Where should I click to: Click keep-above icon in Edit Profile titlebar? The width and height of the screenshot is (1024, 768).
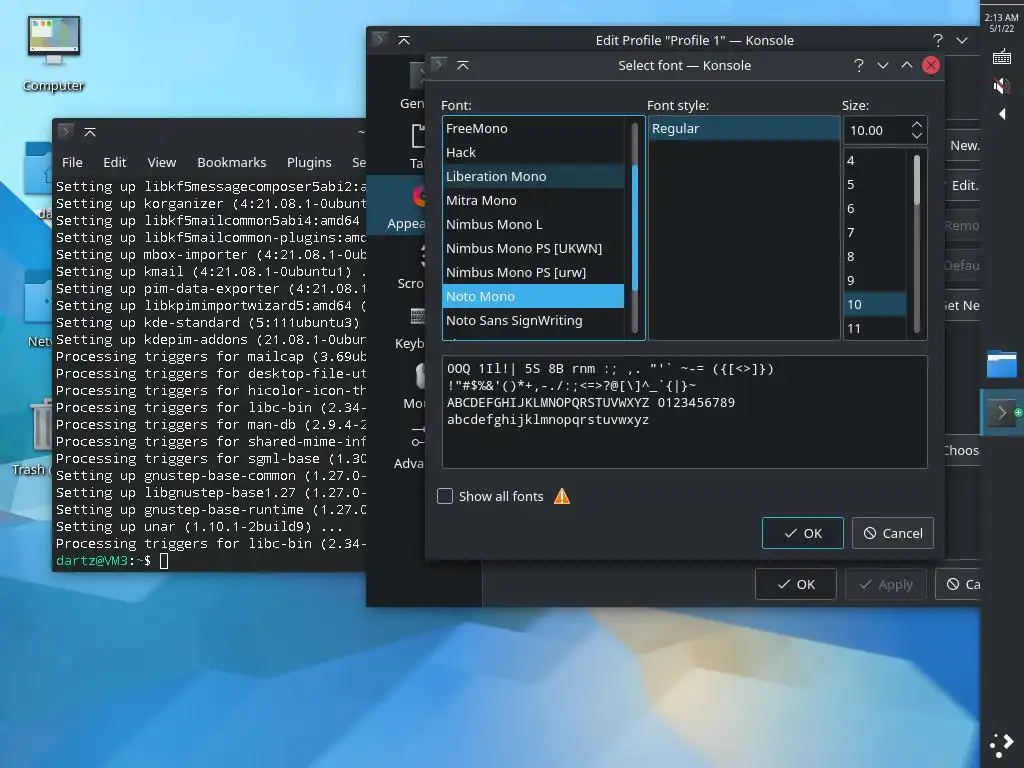click(404, 40)
